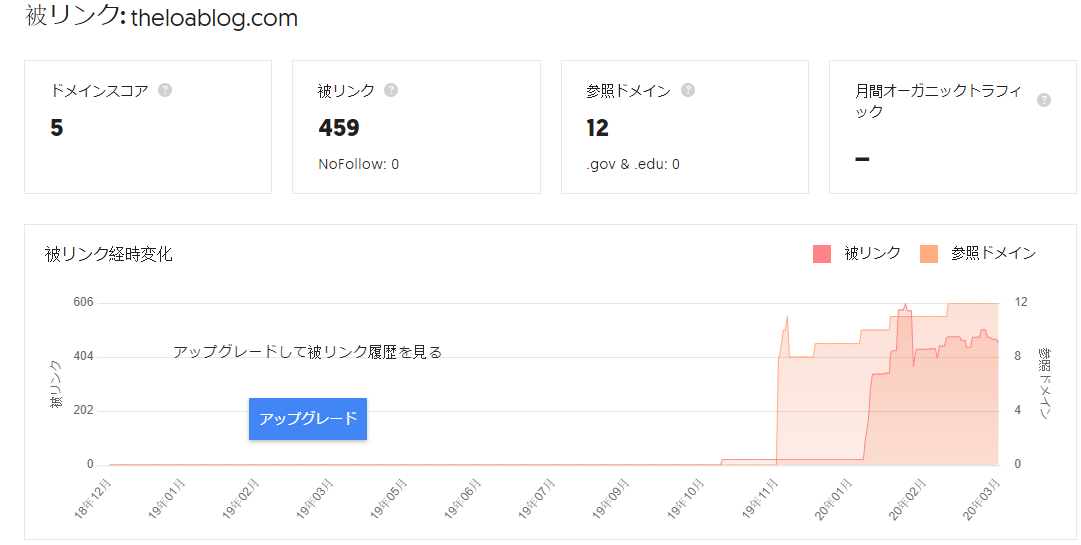Click the right axis value 8
The height and width of the screenshot is (545, 1081).
point(1018,356)
